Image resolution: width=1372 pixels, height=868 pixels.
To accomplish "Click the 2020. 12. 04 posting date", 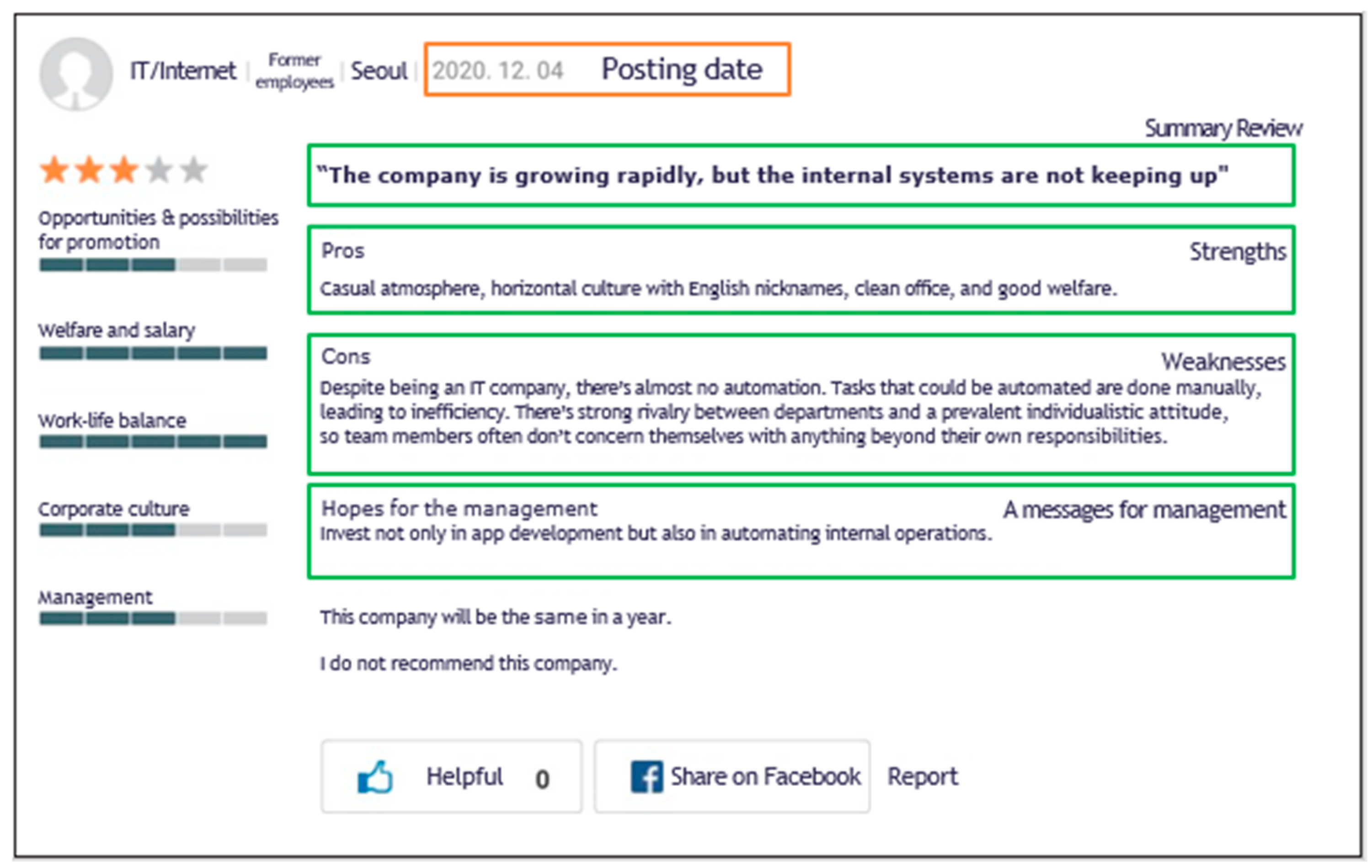I will click(497, 71).
